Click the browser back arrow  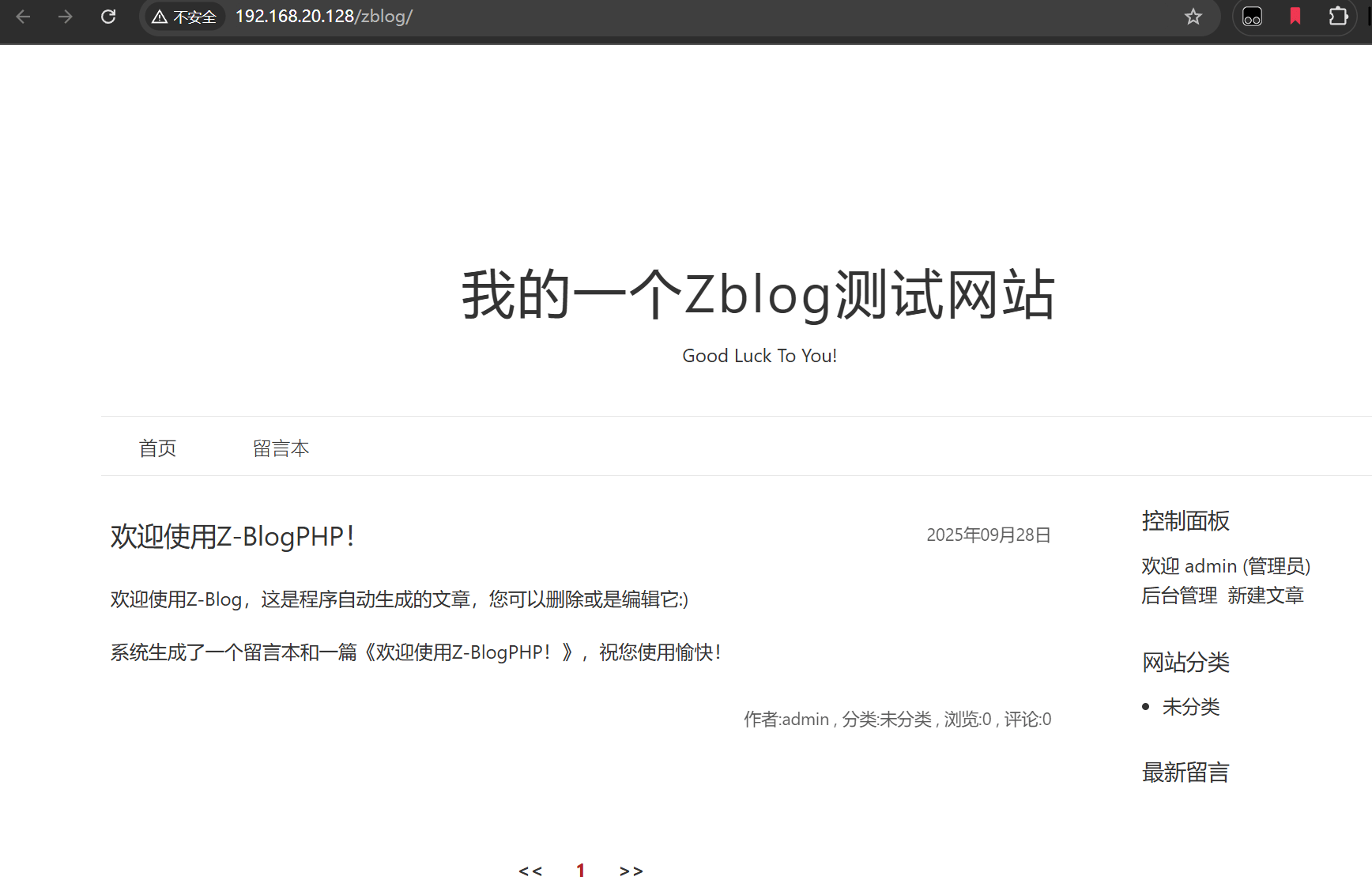(x=23, y=17)
